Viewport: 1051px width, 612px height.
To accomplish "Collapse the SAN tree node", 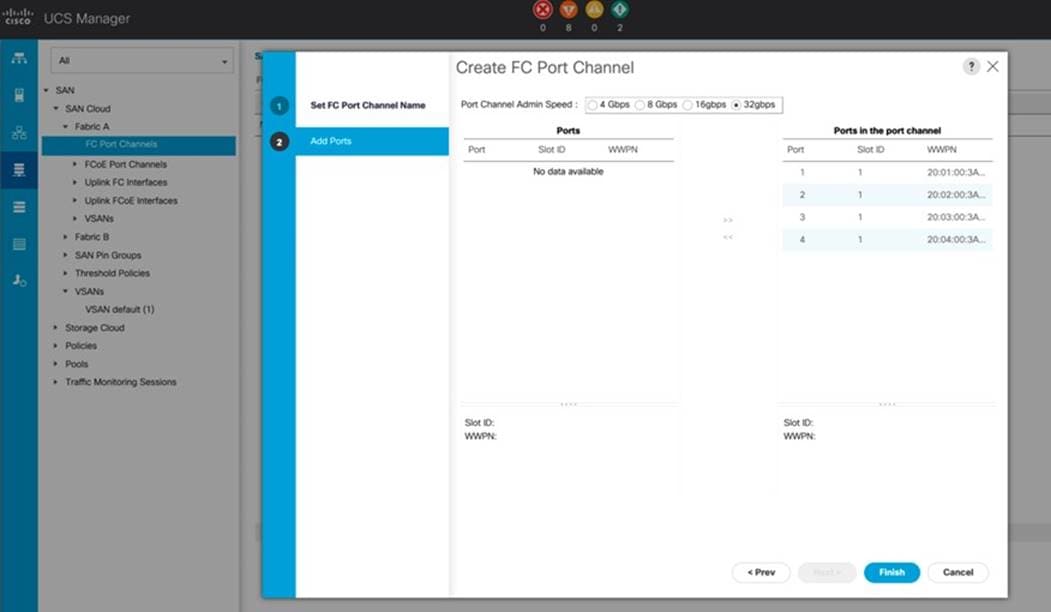I will pyautogui.click(x=46, y=90).
